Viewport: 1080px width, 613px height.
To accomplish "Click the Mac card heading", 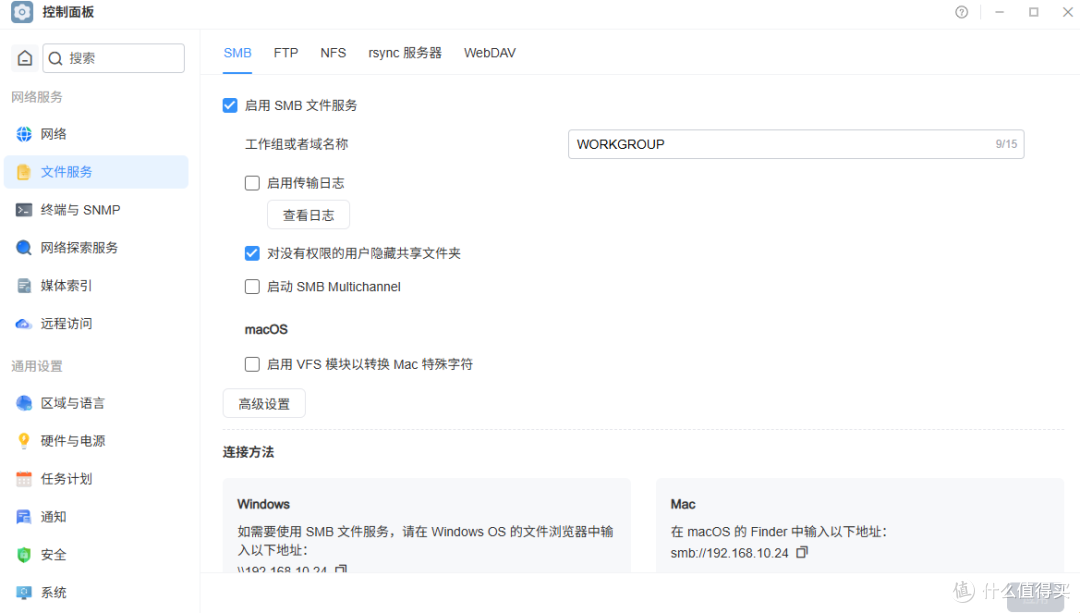I will [x=683, y=504].
